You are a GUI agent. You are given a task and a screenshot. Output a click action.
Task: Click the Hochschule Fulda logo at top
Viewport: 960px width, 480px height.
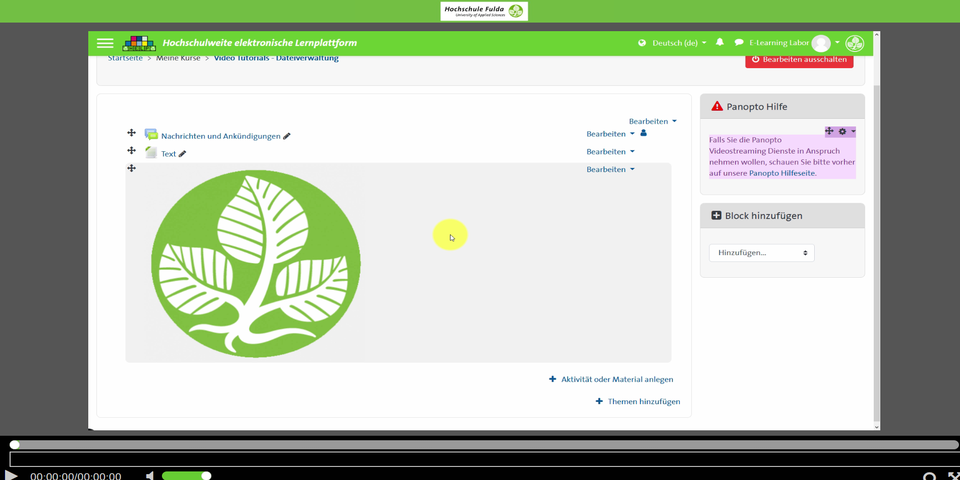click(x=484, y=11)
